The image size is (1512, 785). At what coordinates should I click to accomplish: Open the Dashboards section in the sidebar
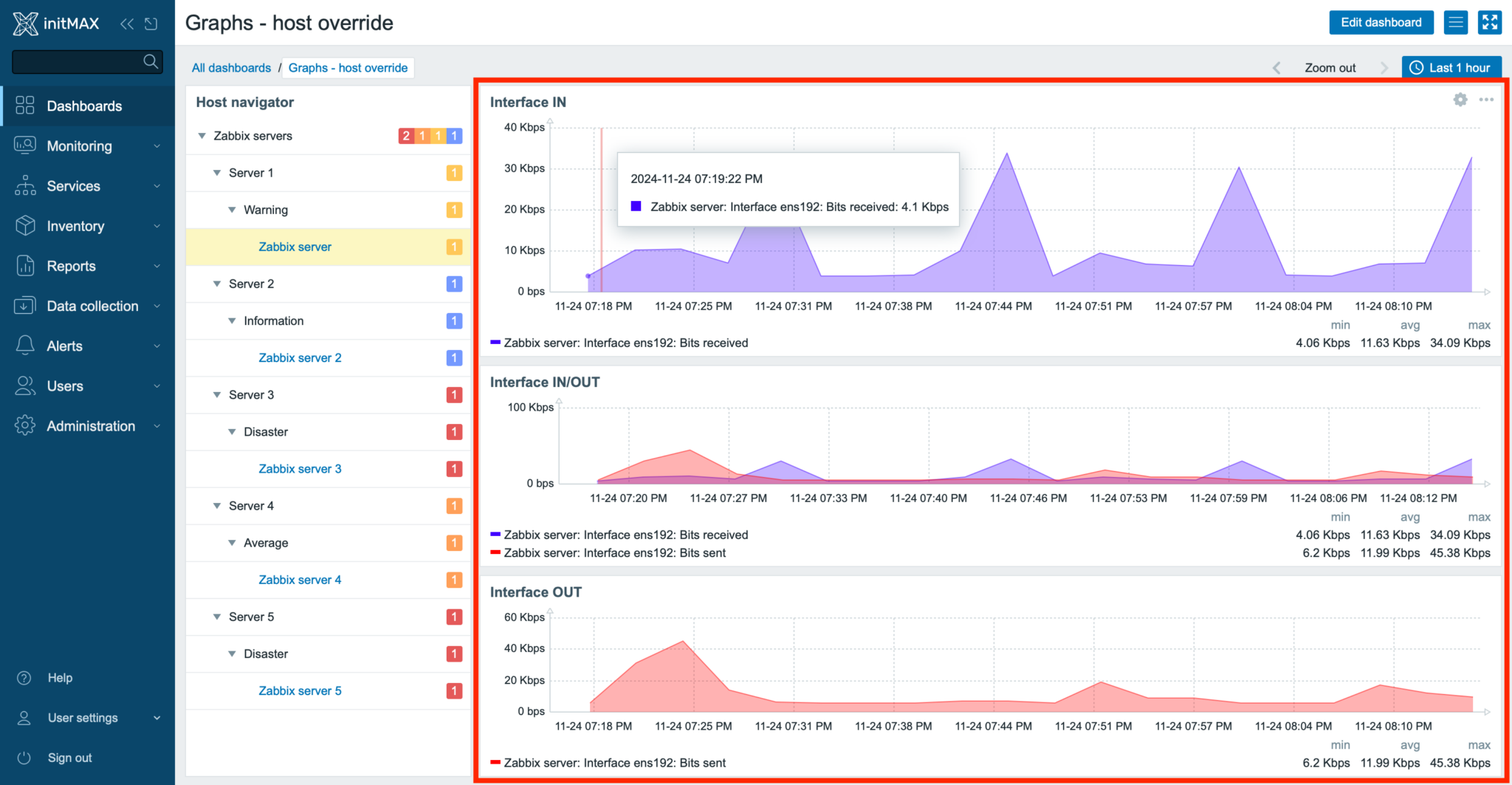tap(83, 106)
